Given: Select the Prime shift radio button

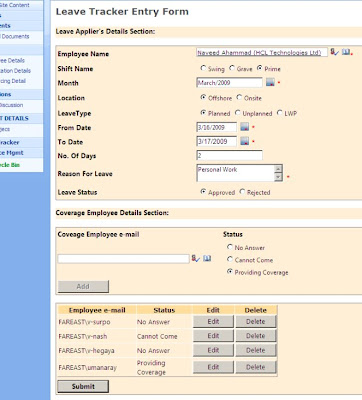Looking at the screenshot, I should tap(259, 68).
